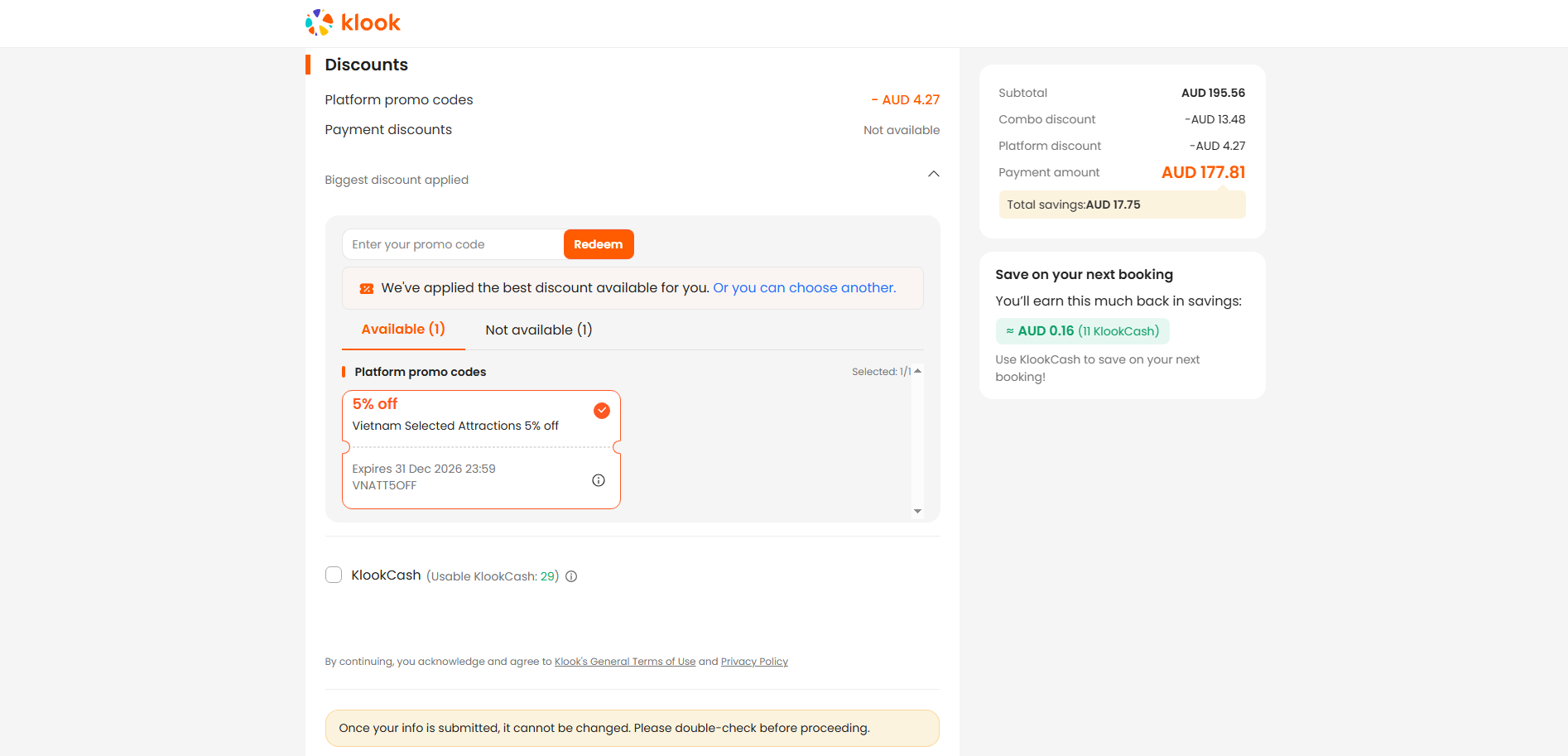This screenshot has height=756, width=1568.
Task: Open promo code VNATT5OFF info icon
Action: pos(599,480)
